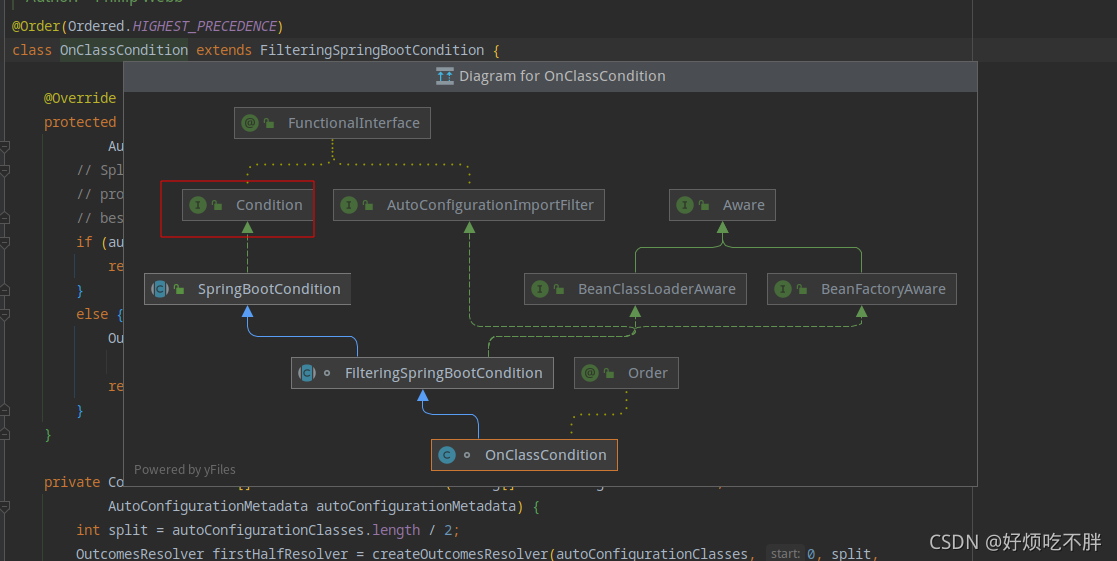Click interface icon on BeanClassLoaderAware node
This screenshot has height=561, width=1117.
tap(540, 289)
